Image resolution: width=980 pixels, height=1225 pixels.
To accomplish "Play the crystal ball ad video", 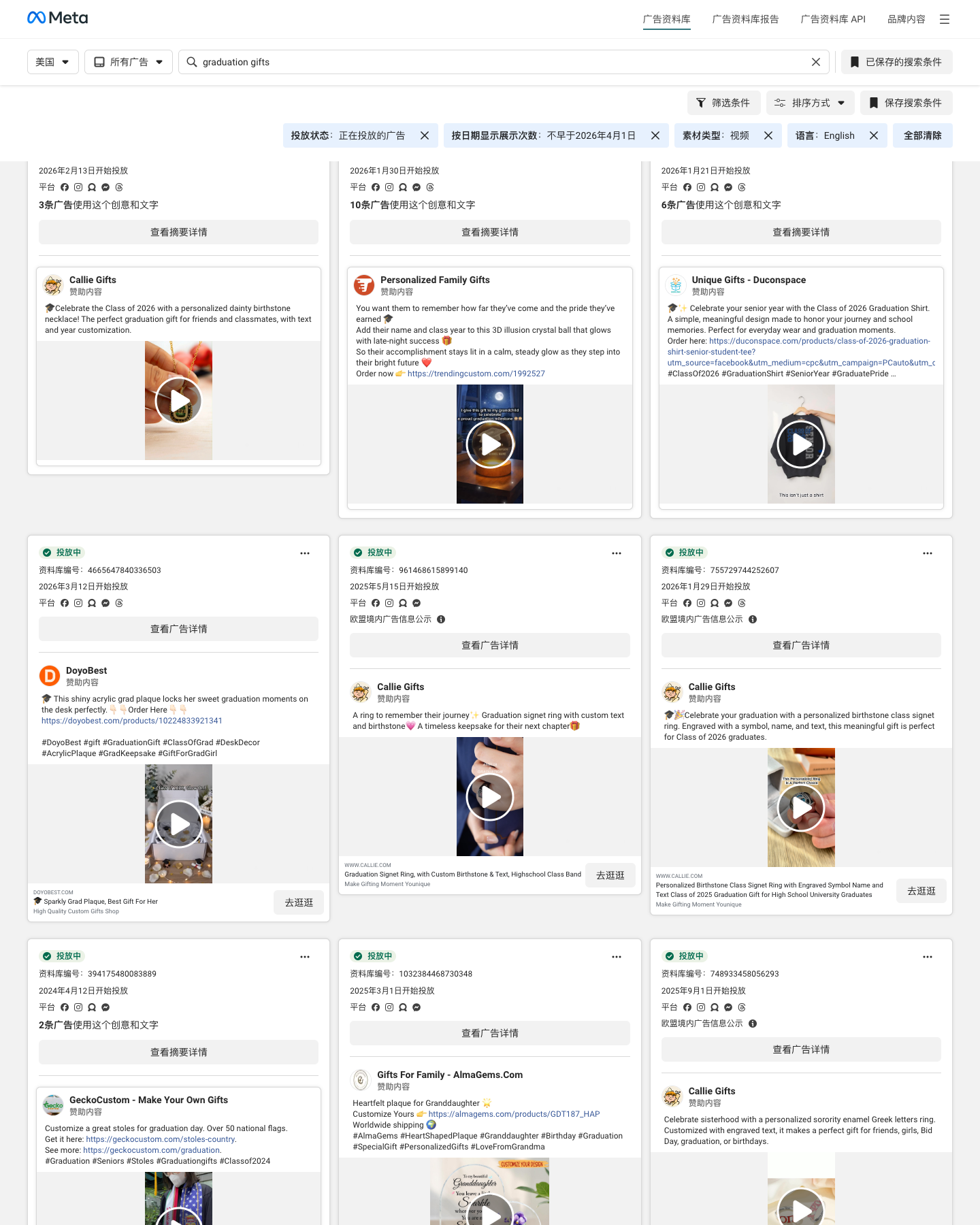I will [x=489, y=444].
